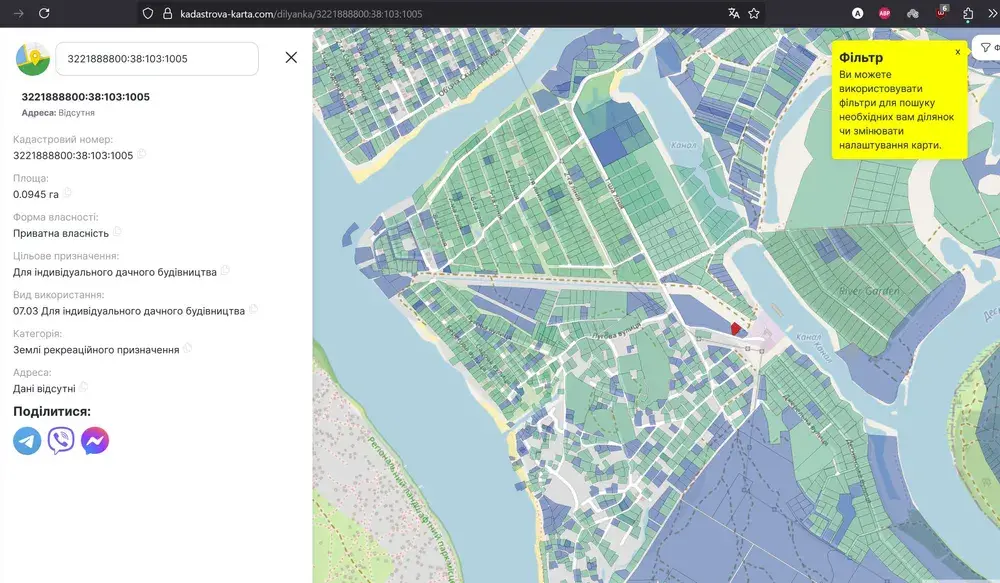Image resolution: width=1000 pixels, height=583 pixels.
Task: Bookmark this page with the star icon
Action: (754, 13)
